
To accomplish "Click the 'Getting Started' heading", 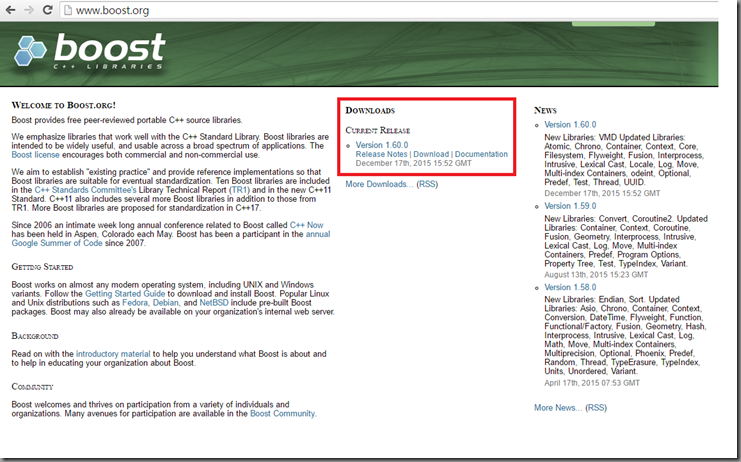I will point(42,267).
